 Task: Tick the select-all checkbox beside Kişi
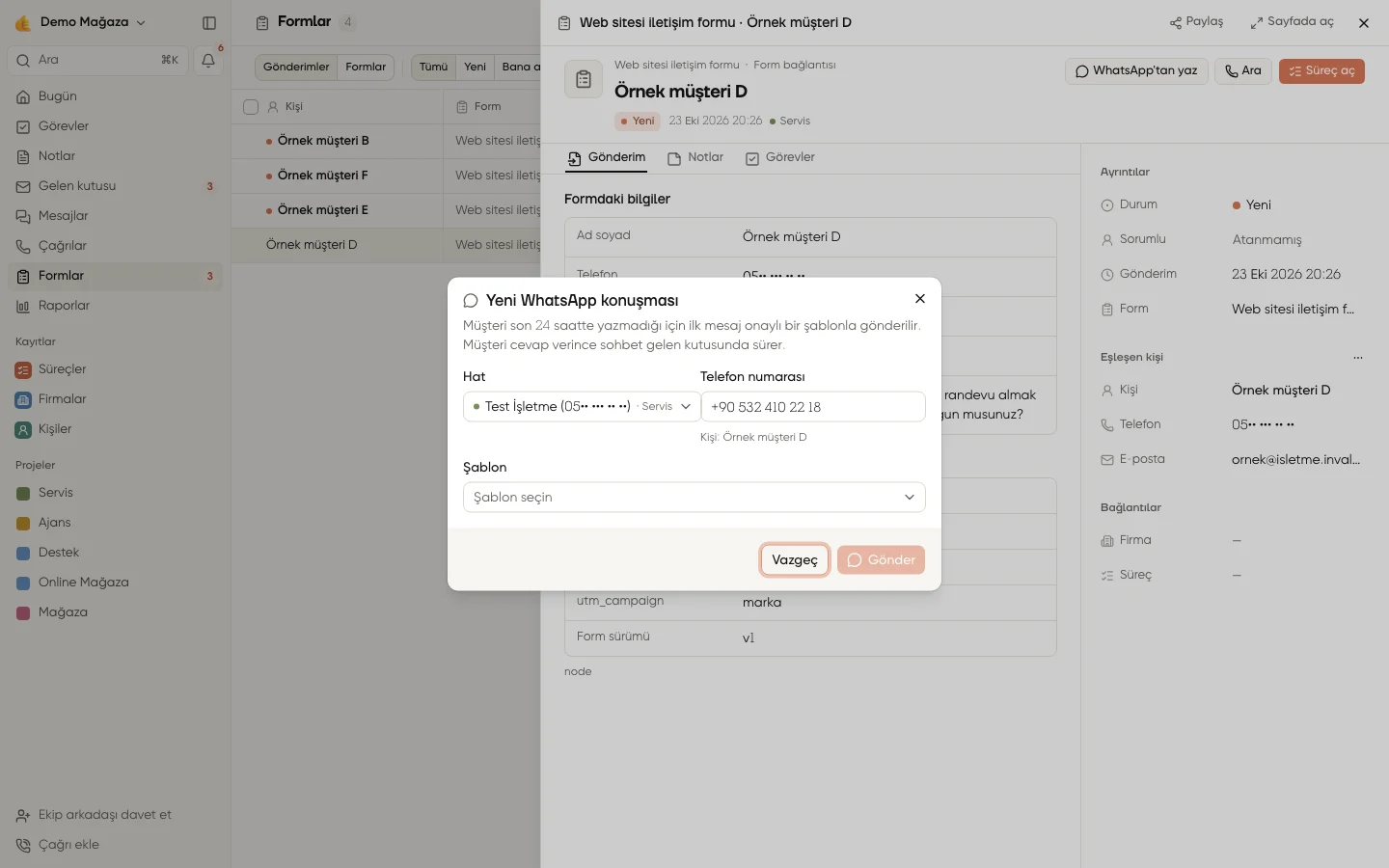[251, 107]
